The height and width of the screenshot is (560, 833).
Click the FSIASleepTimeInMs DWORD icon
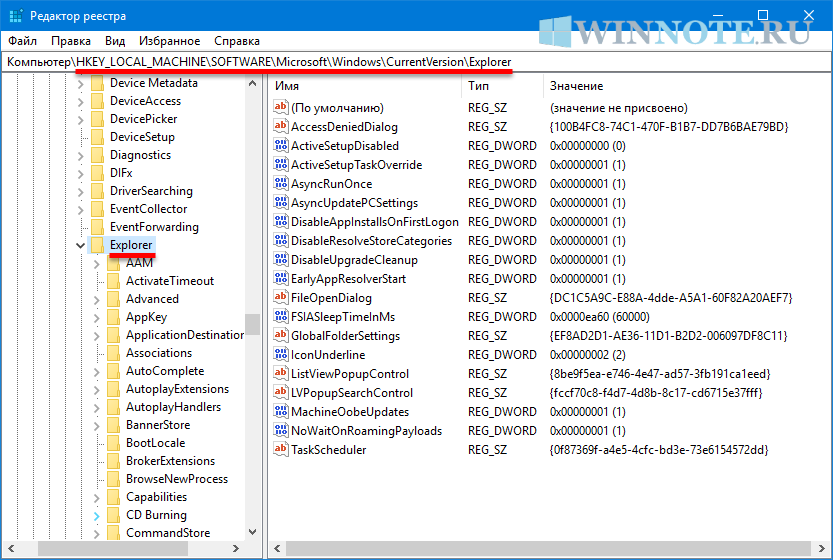[x=280, y=316]
